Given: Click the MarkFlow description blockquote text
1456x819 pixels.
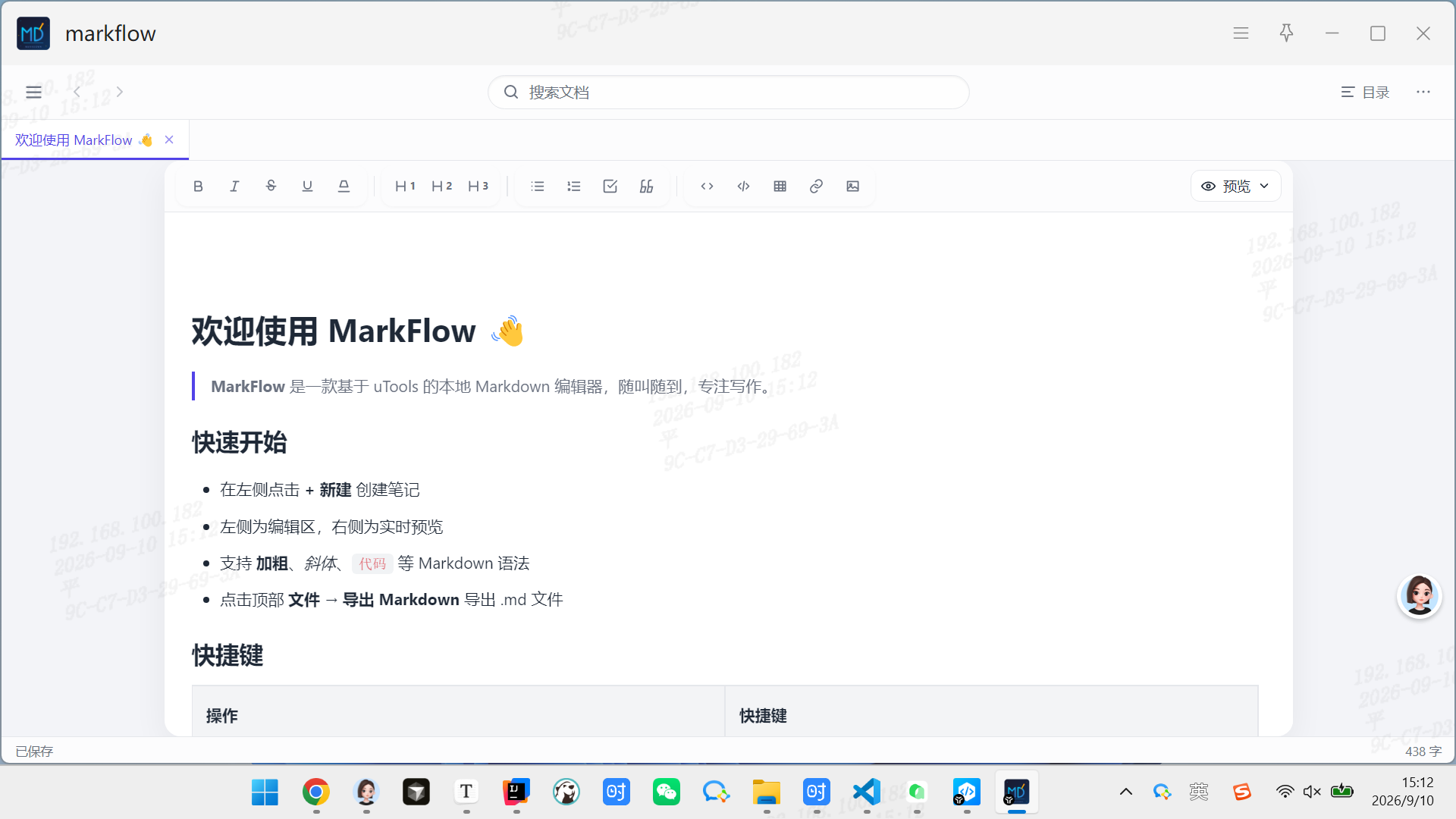Looking at the screenshot, I should (x=494, y=387).
